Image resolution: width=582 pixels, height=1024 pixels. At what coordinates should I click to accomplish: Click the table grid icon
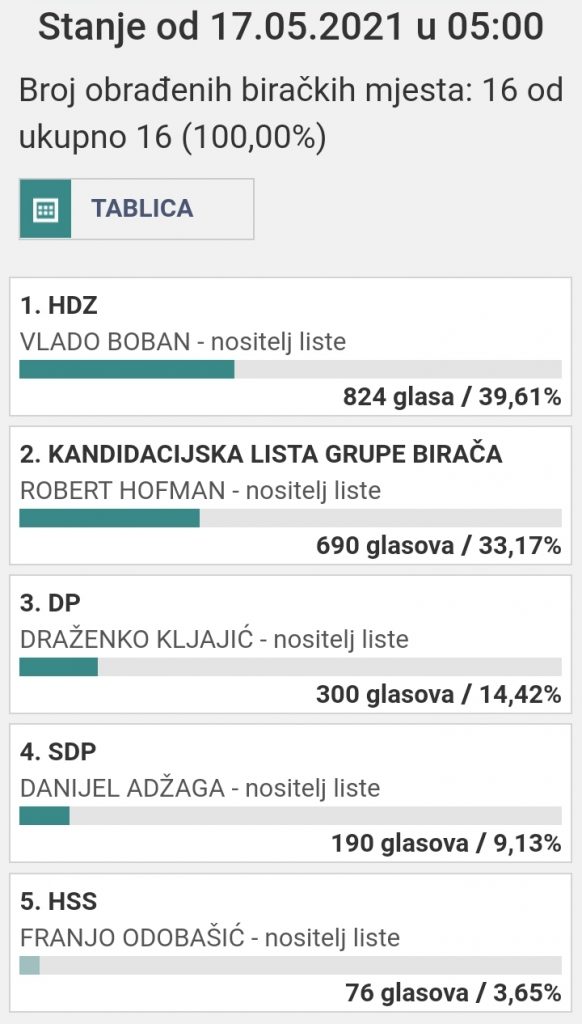pos(45,209)
